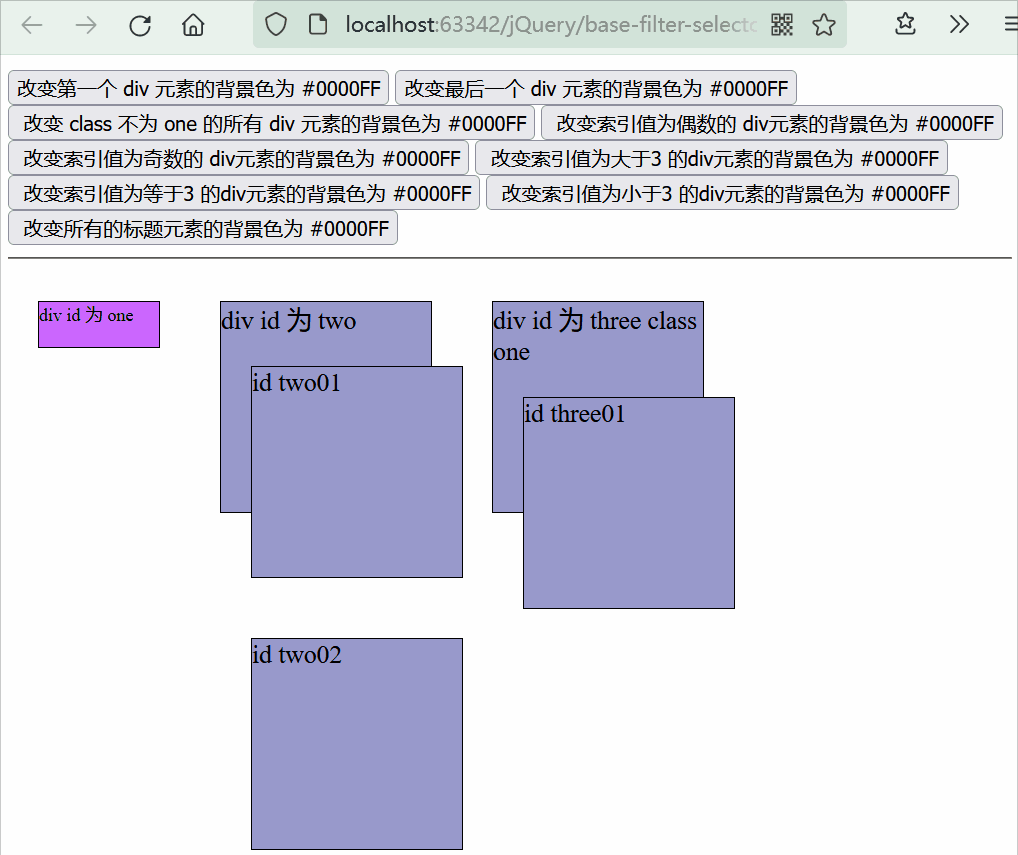
Task: Reload the current page
Action: click(x=140, y=25)
